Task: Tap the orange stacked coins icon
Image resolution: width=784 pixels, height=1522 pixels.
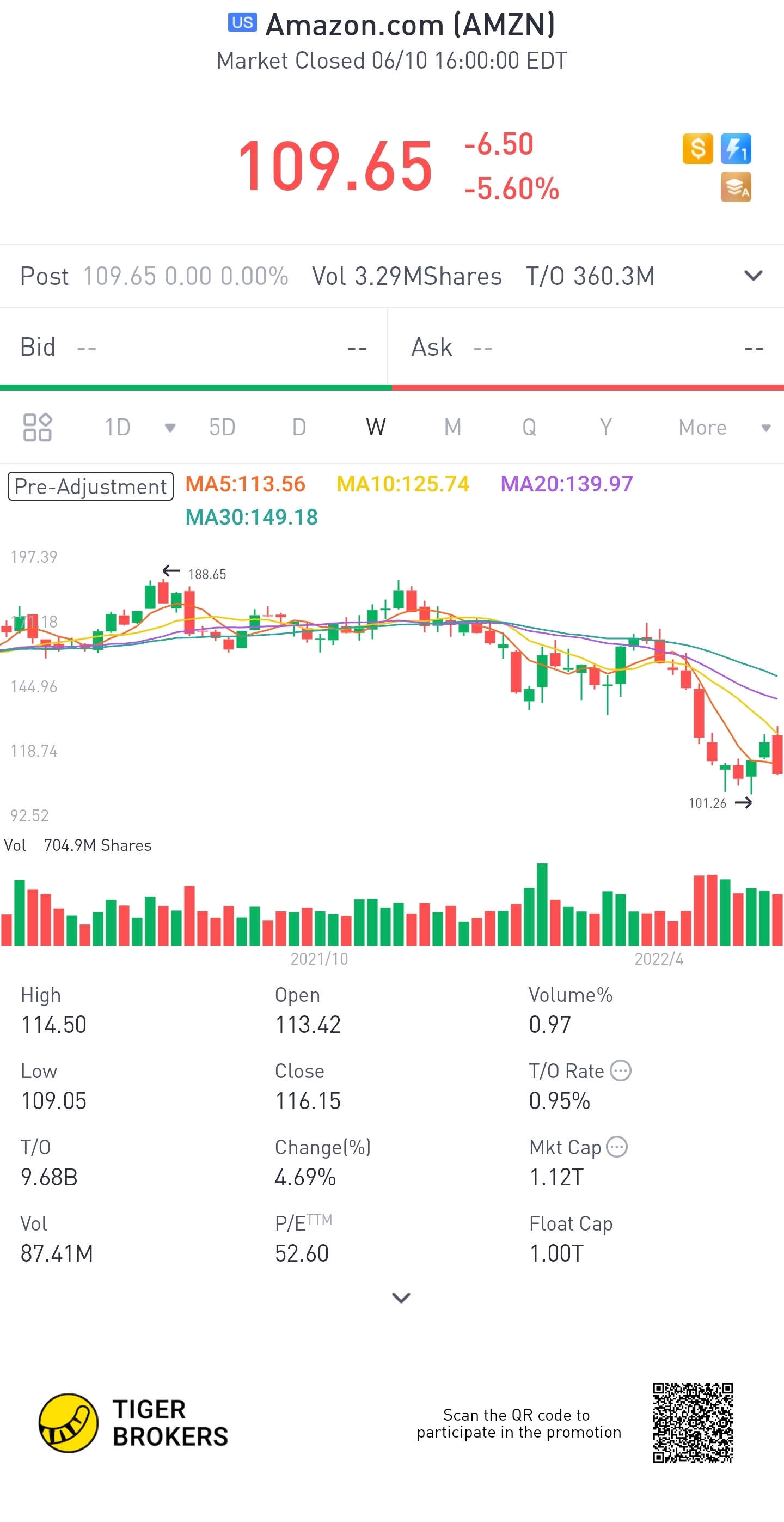Action: [736, 187]
